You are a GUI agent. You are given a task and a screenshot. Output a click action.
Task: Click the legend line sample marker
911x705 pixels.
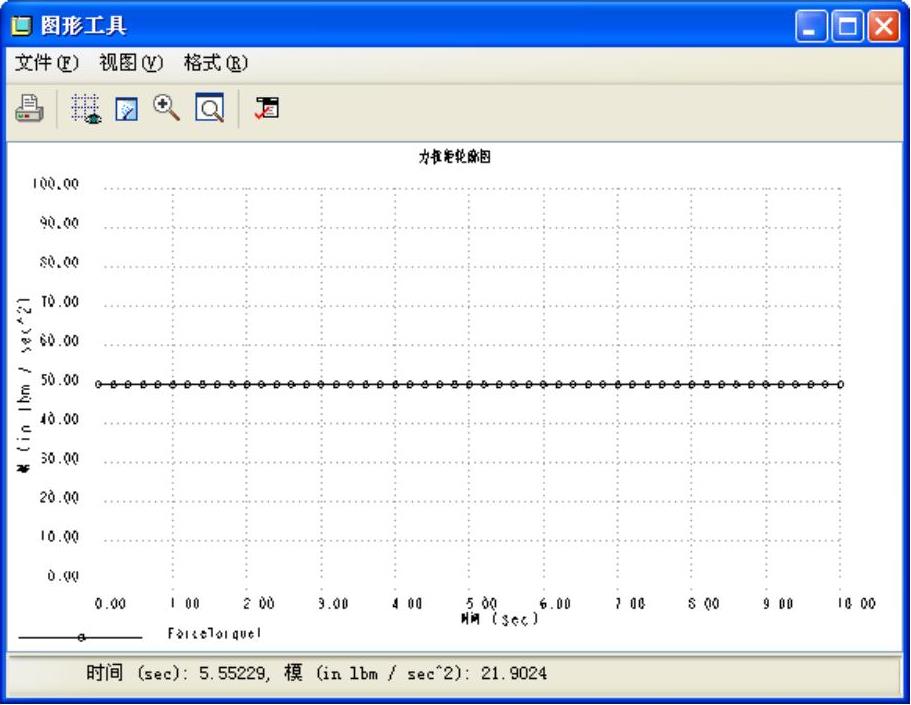82,636
